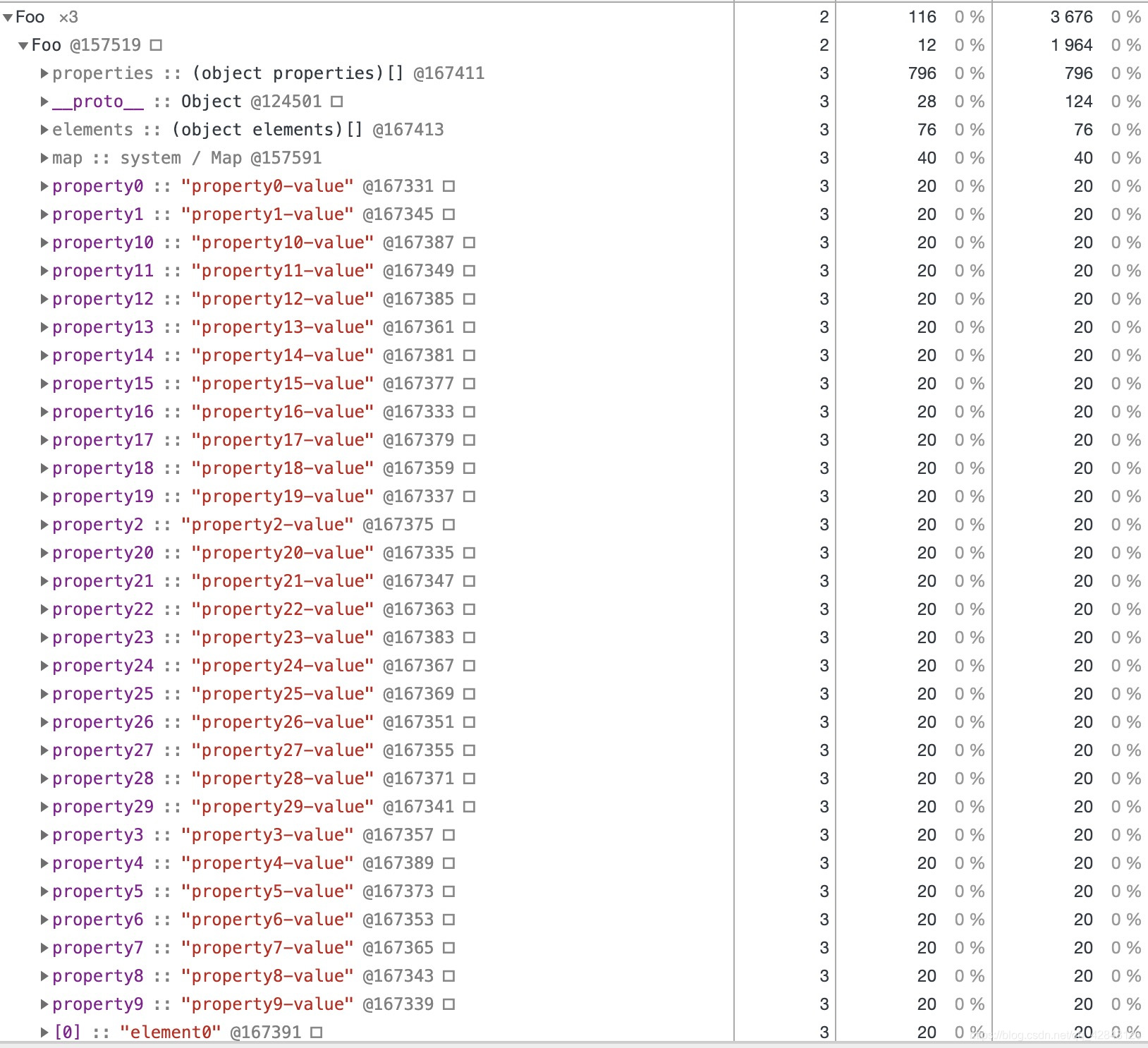Click shallow size value 796

922,73
